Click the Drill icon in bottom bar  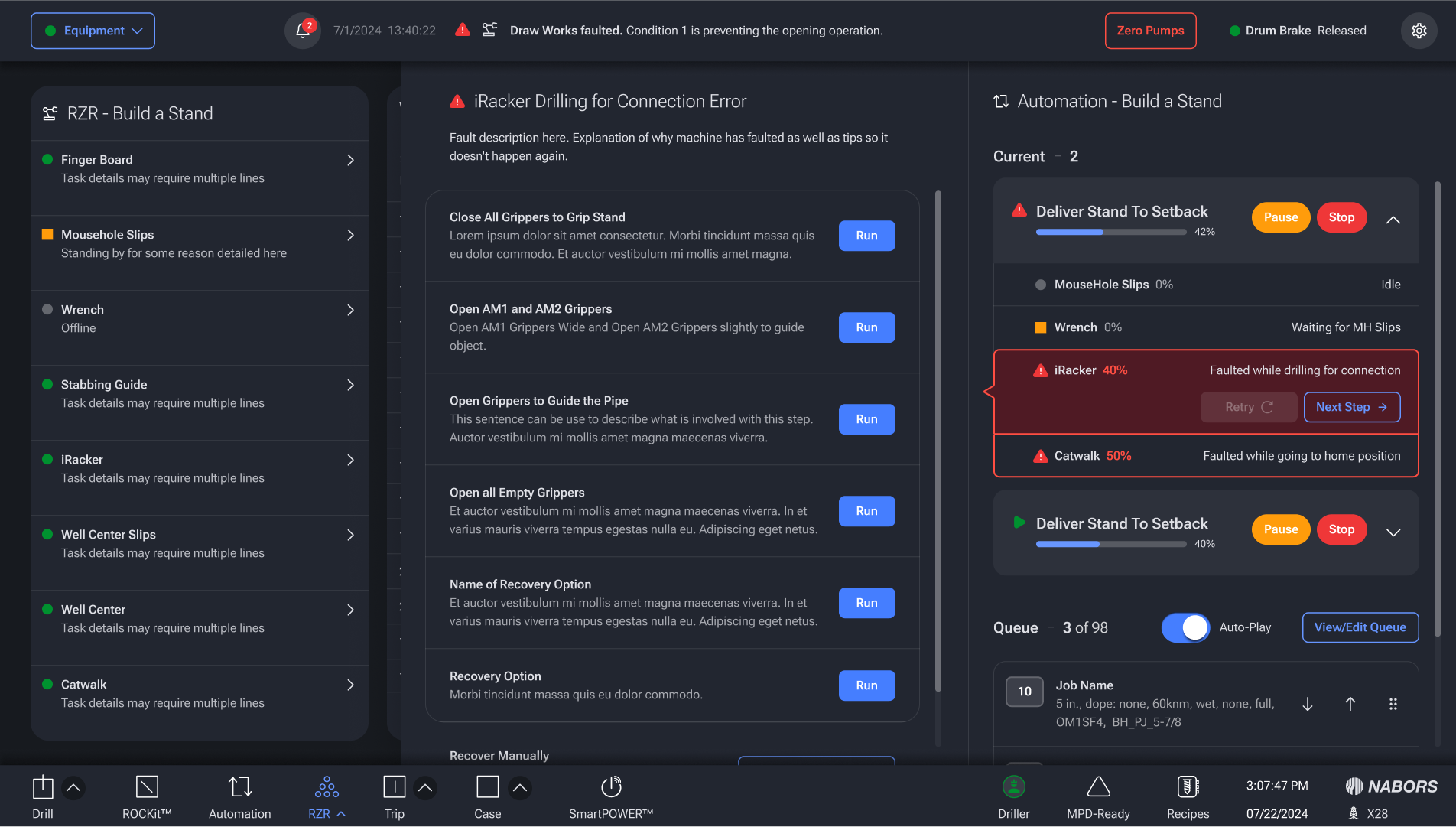click(43, 787)
